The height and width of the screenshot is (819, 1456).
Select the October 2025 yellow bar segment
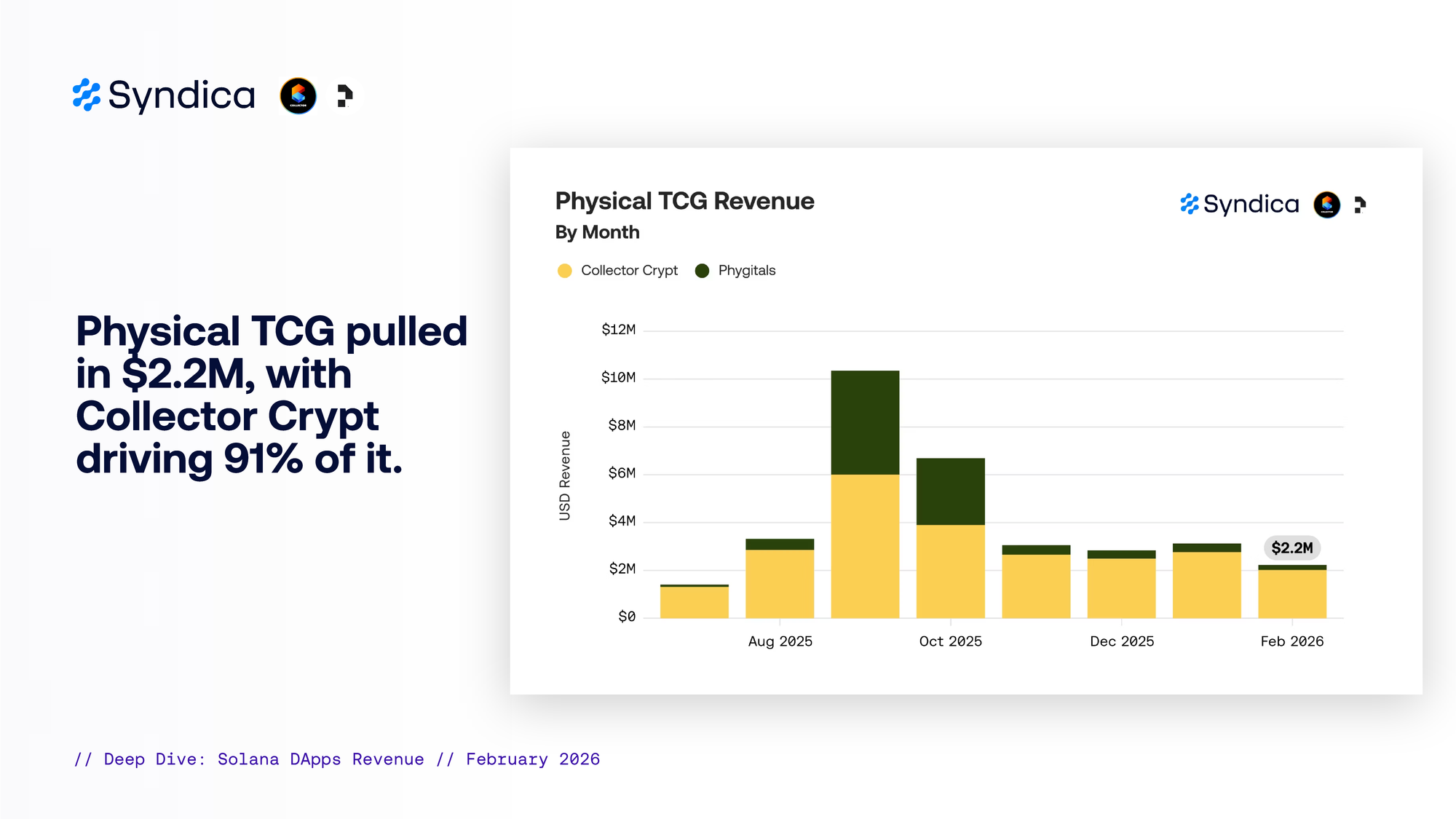(950, 571)
